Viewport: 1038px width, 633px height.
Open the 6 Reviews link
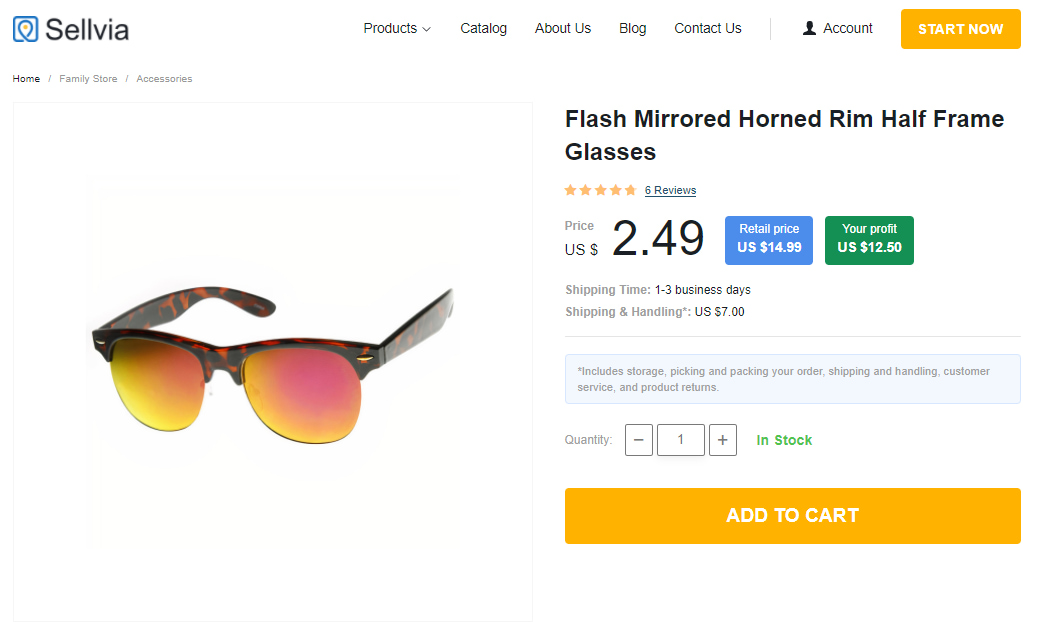click(670, 190)
